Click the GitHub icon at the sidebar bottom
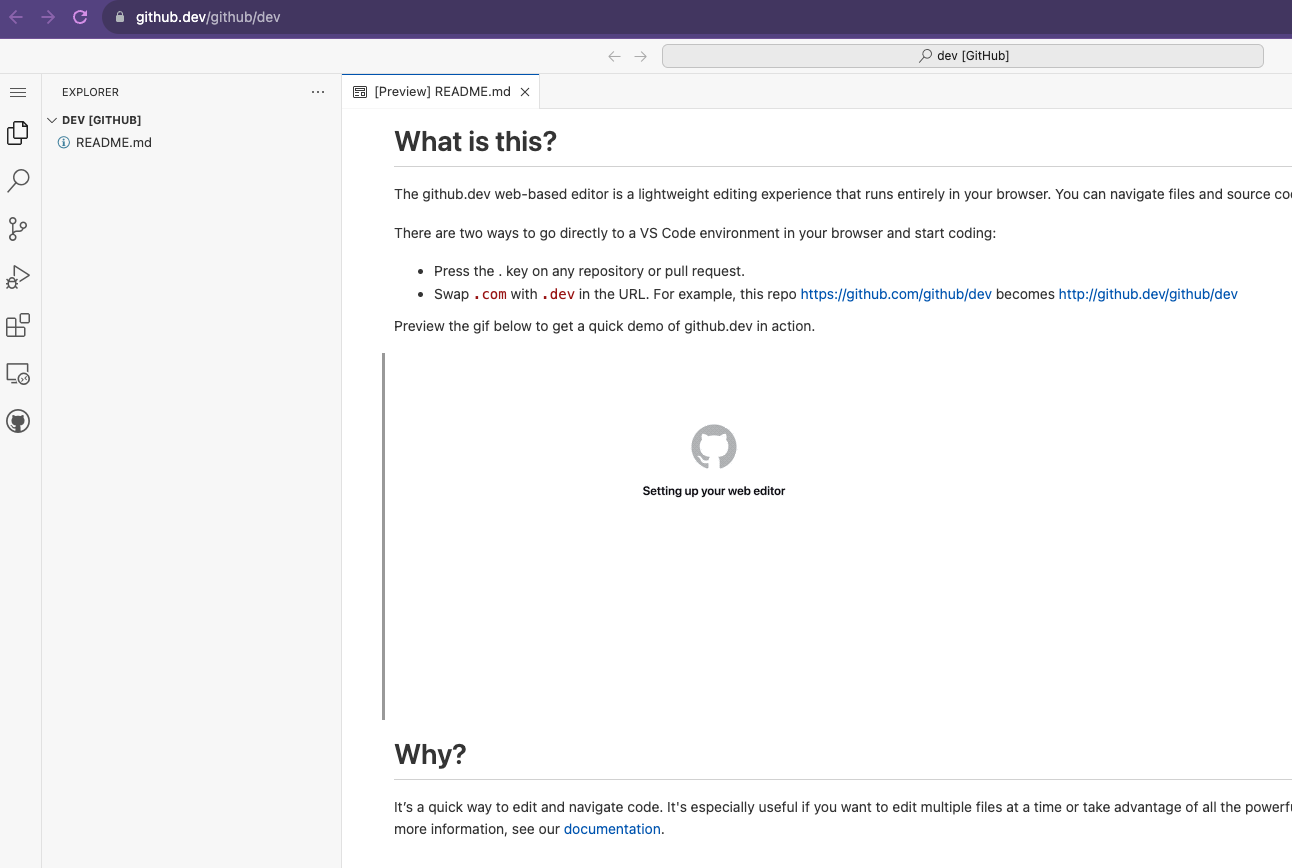This screenshot has width=1292, height=868. tap(17, 421)
